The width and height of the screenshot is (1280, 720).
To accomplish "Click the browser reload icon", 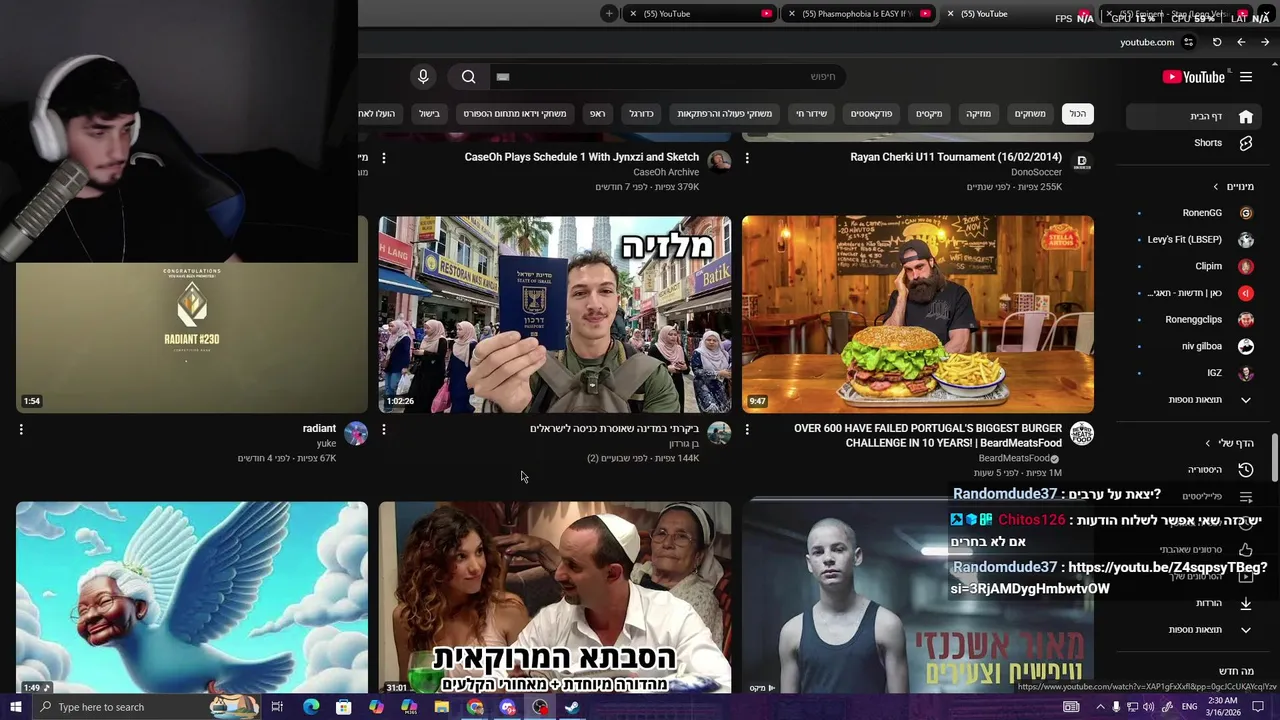I will coord(1217,42).
